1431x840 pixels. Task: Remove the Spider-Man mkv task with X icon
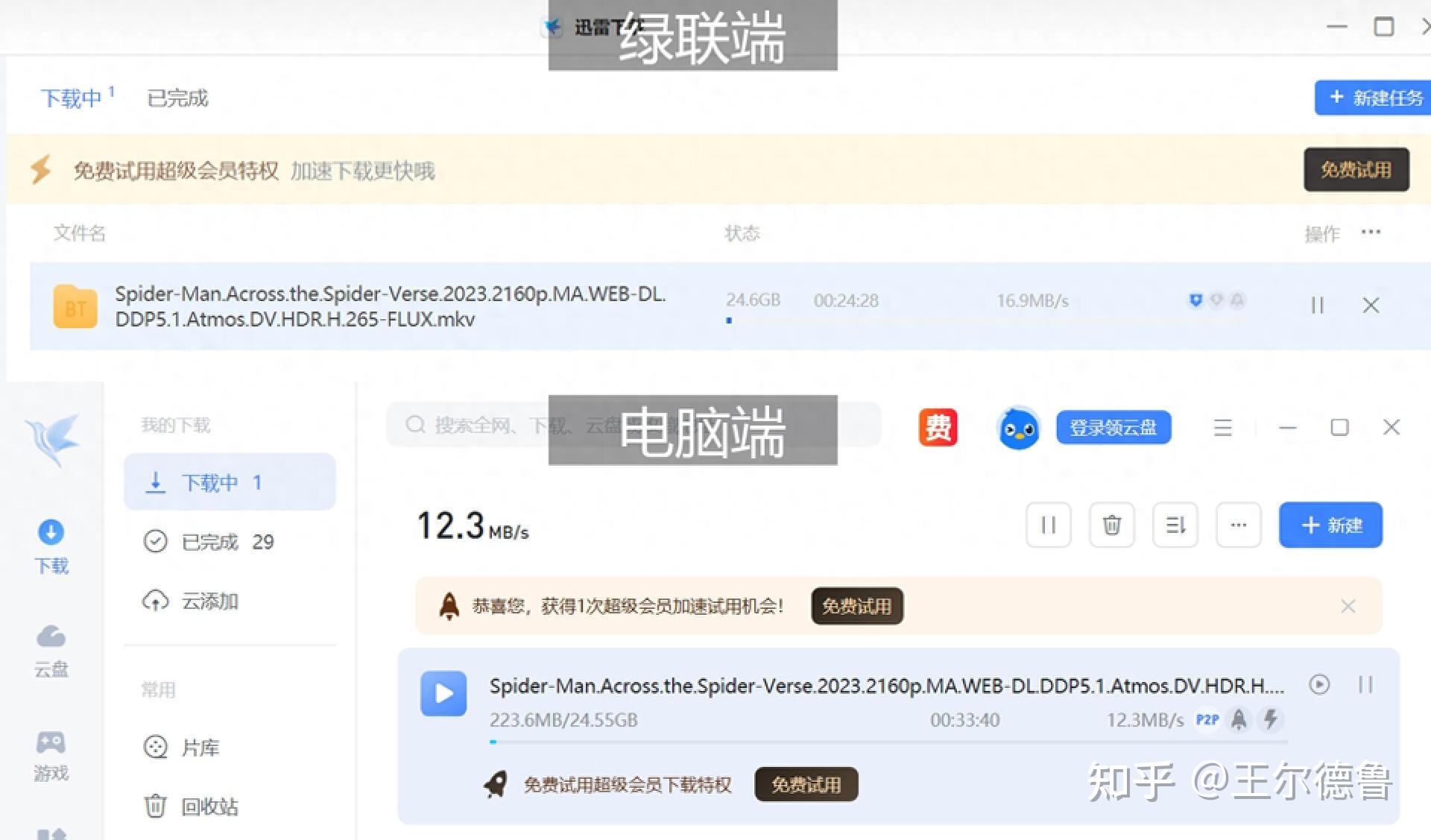(1371, 305)
